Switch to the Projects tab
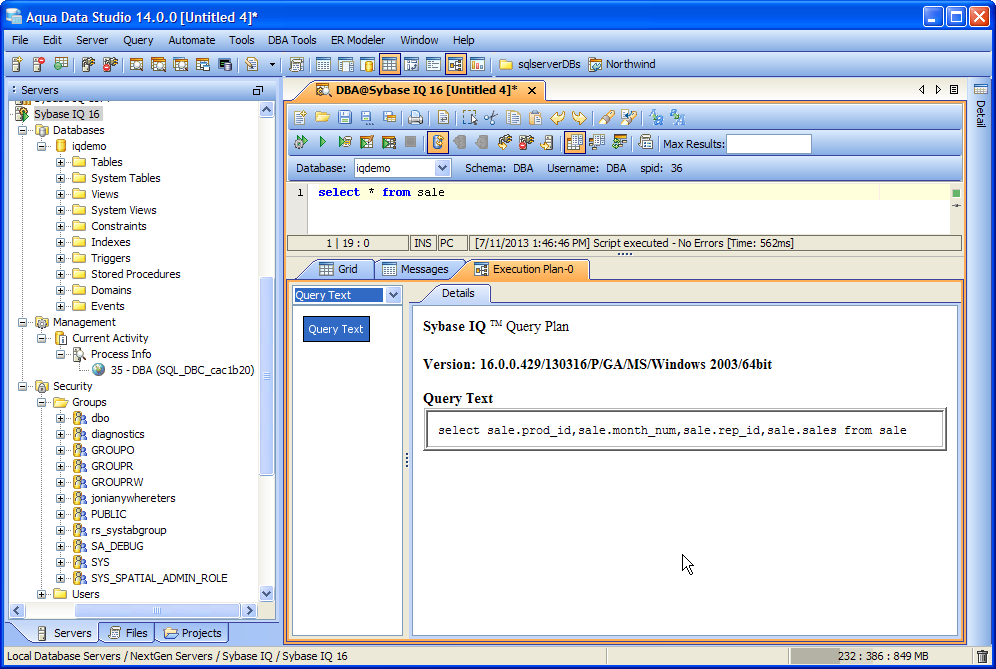 pos(193,633)
